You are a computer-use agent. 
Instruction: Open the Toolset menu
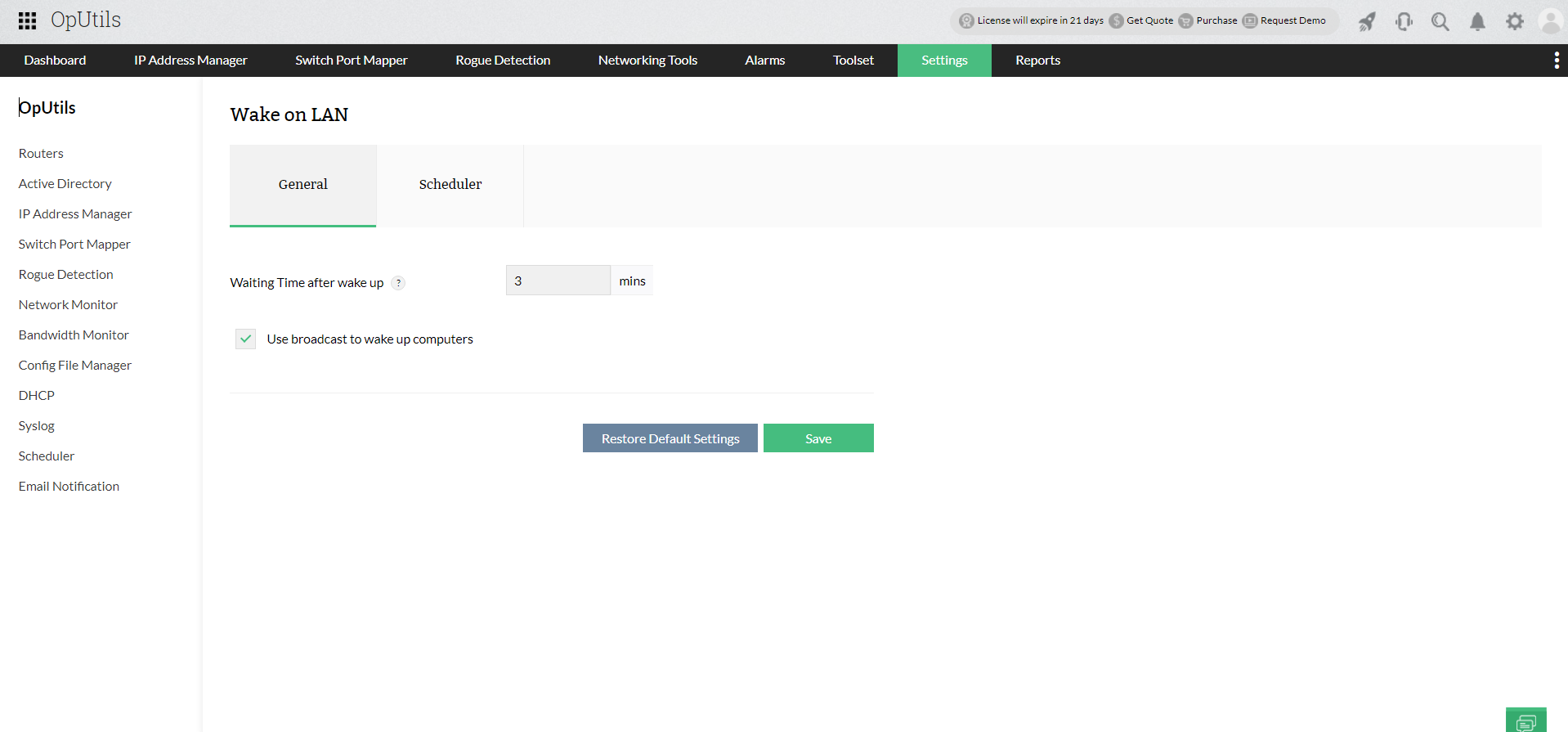point(853,61)
